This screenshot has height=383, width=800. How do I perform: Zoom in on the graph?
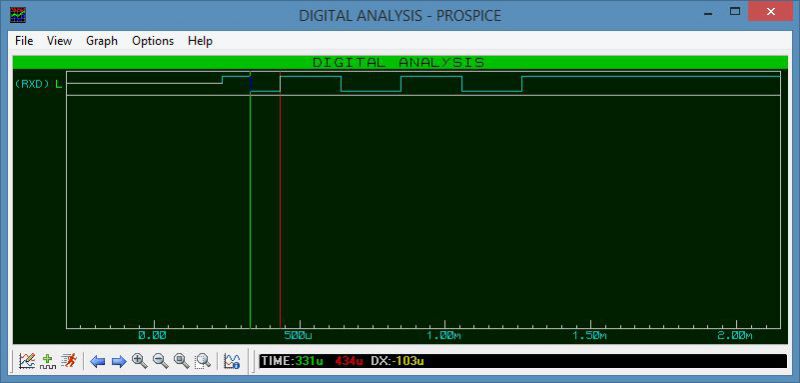(x=139, y=361)
